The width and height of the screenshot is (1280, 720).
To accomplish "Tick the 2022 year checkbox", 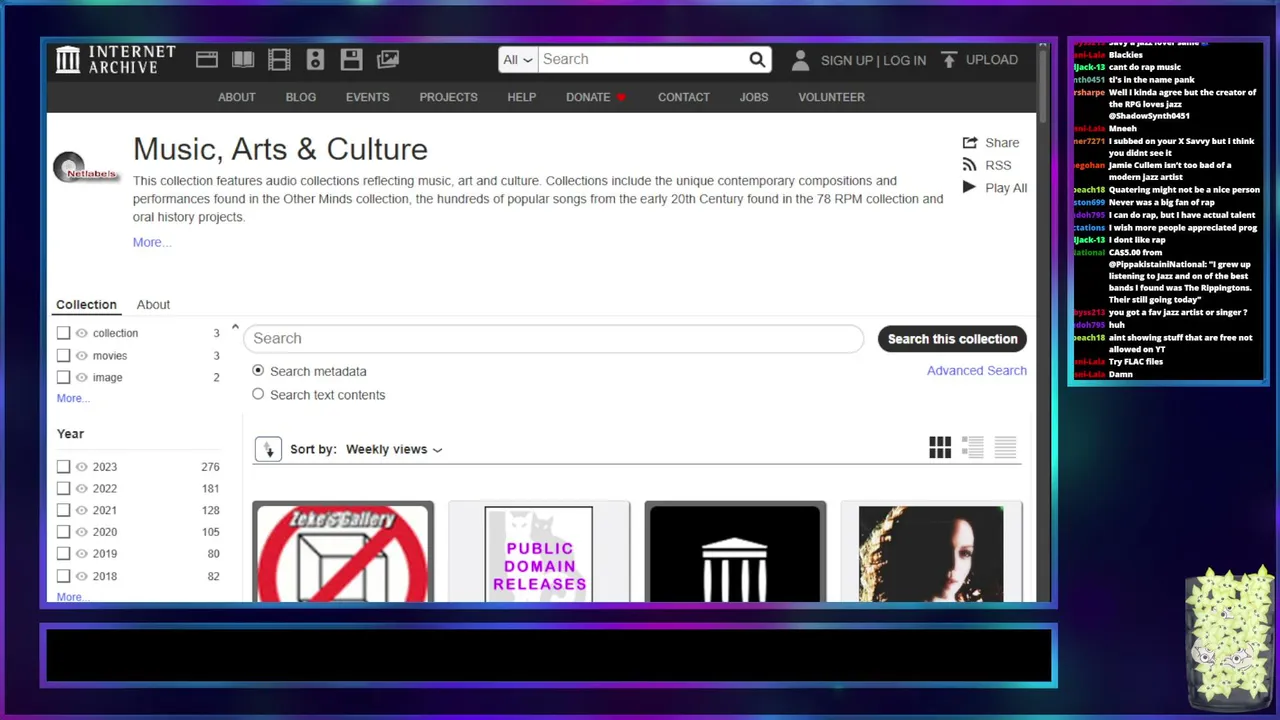I will 63,489.
